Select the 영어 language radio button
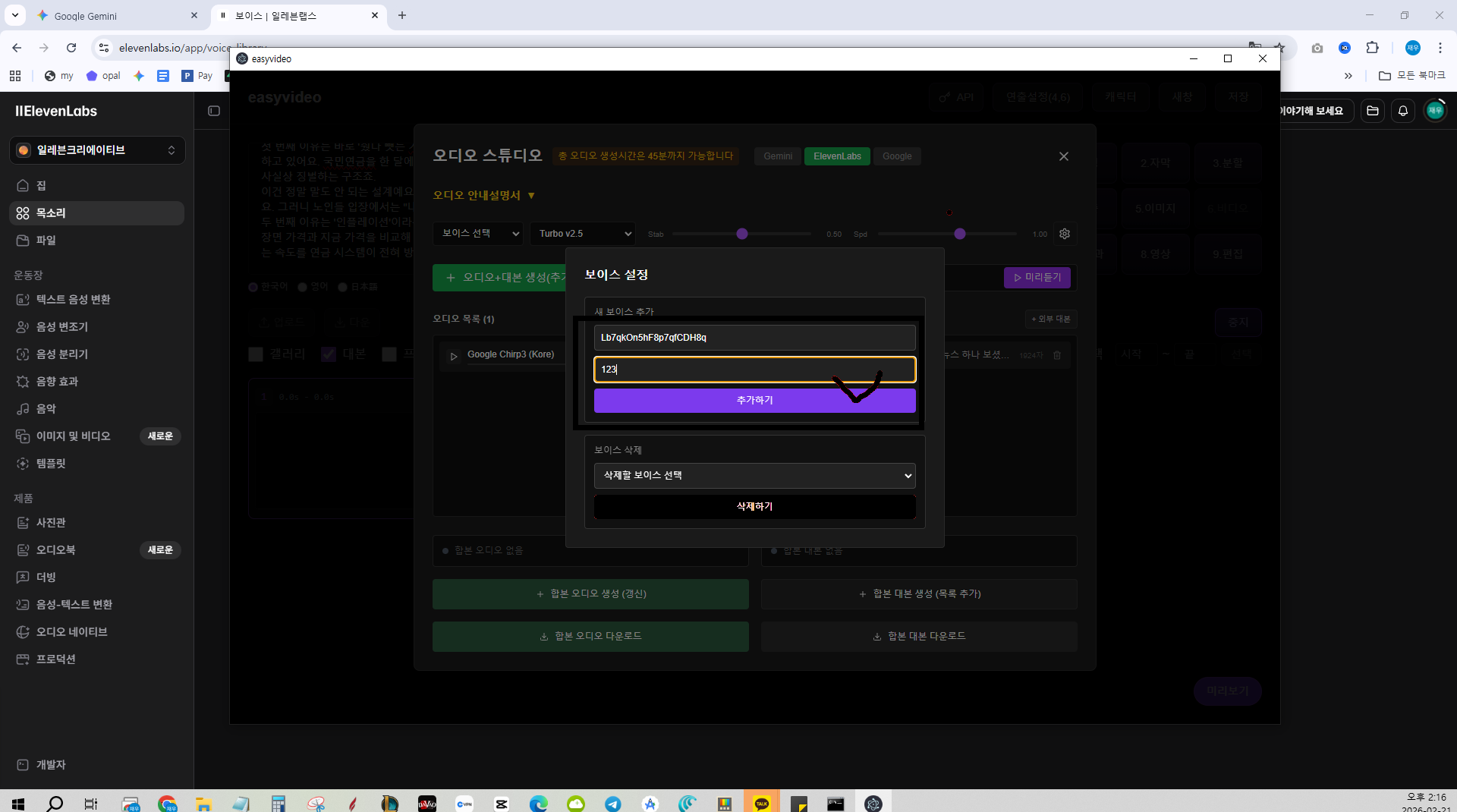This screenshot has height=812, width=1457. click(303, 287)
